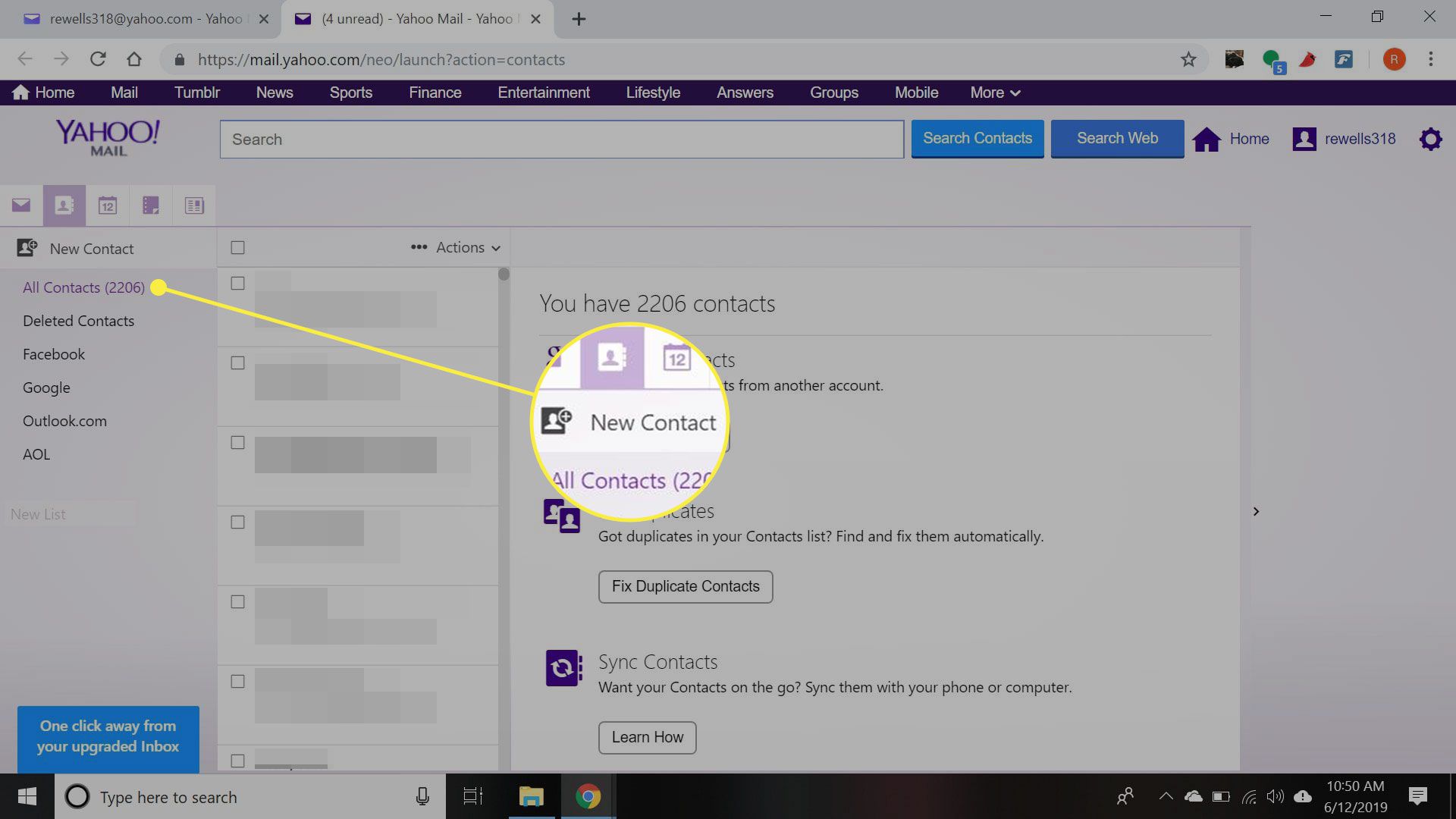Open the Mail top navigation item
This screenshot has height=819, width=1456.
(x=124, y=93)
